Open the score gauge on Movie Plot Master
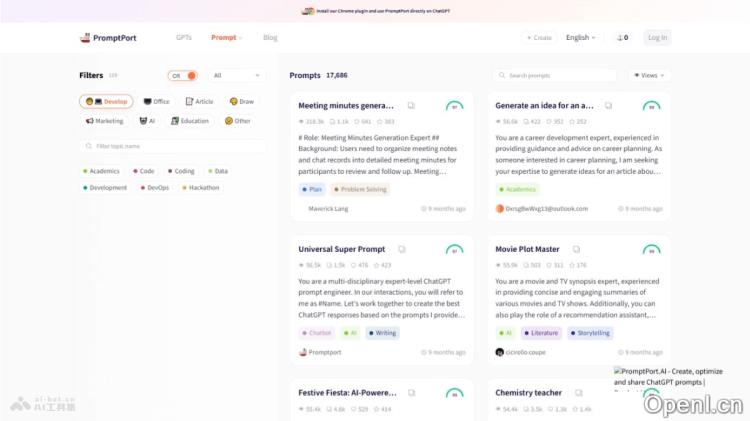The image size is (750, 421). click(651, 249)
